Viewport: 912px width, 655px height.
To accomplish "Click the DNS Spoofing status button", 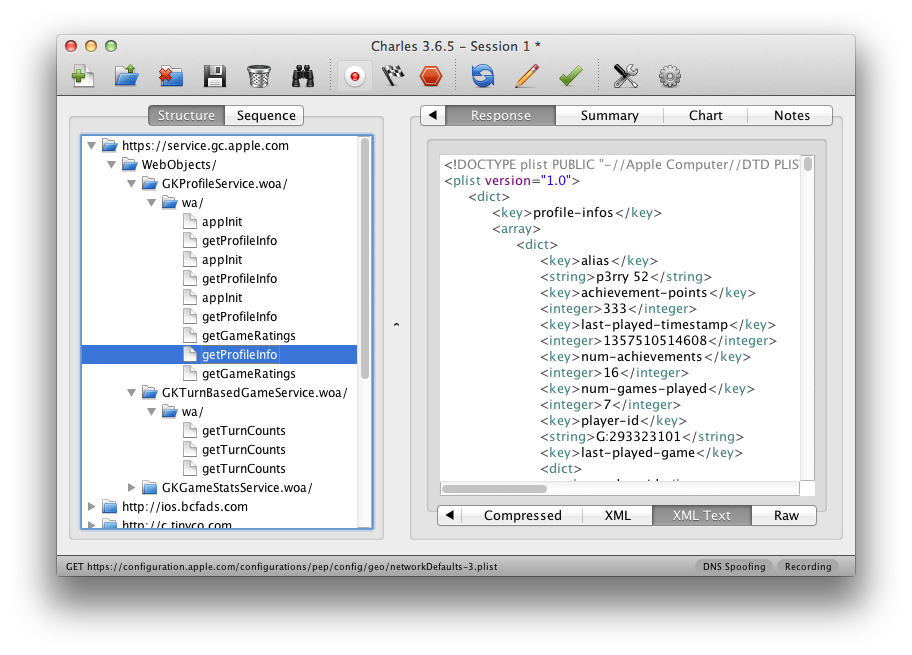I will coord(734,567).
